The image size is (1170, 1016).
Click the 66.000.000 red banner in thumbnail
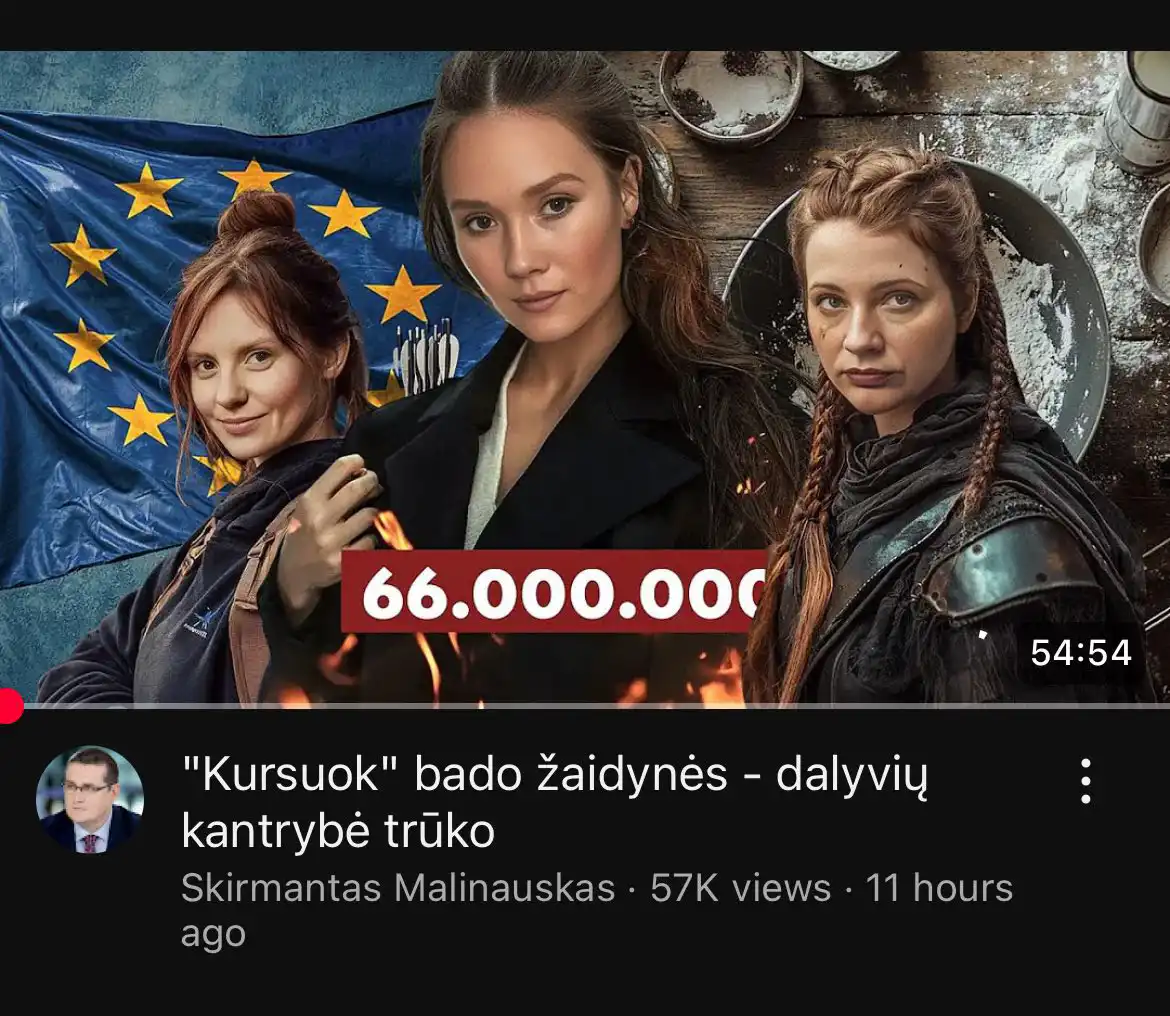point(554,592)
